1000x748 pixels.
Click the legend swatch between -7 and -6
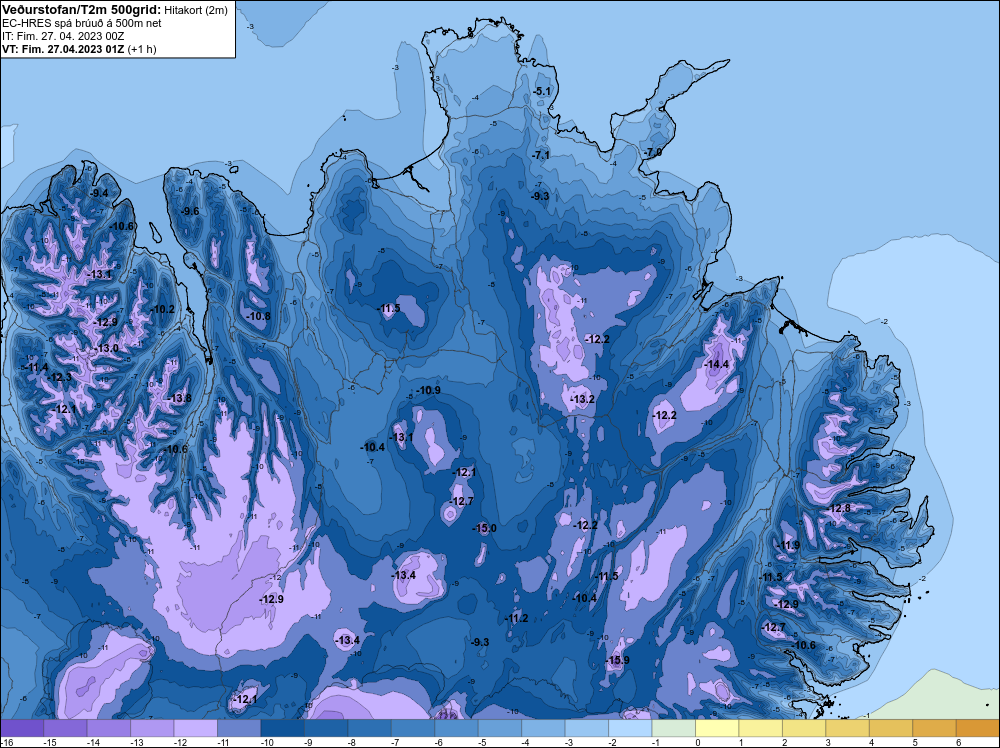(x=413, y=728)
